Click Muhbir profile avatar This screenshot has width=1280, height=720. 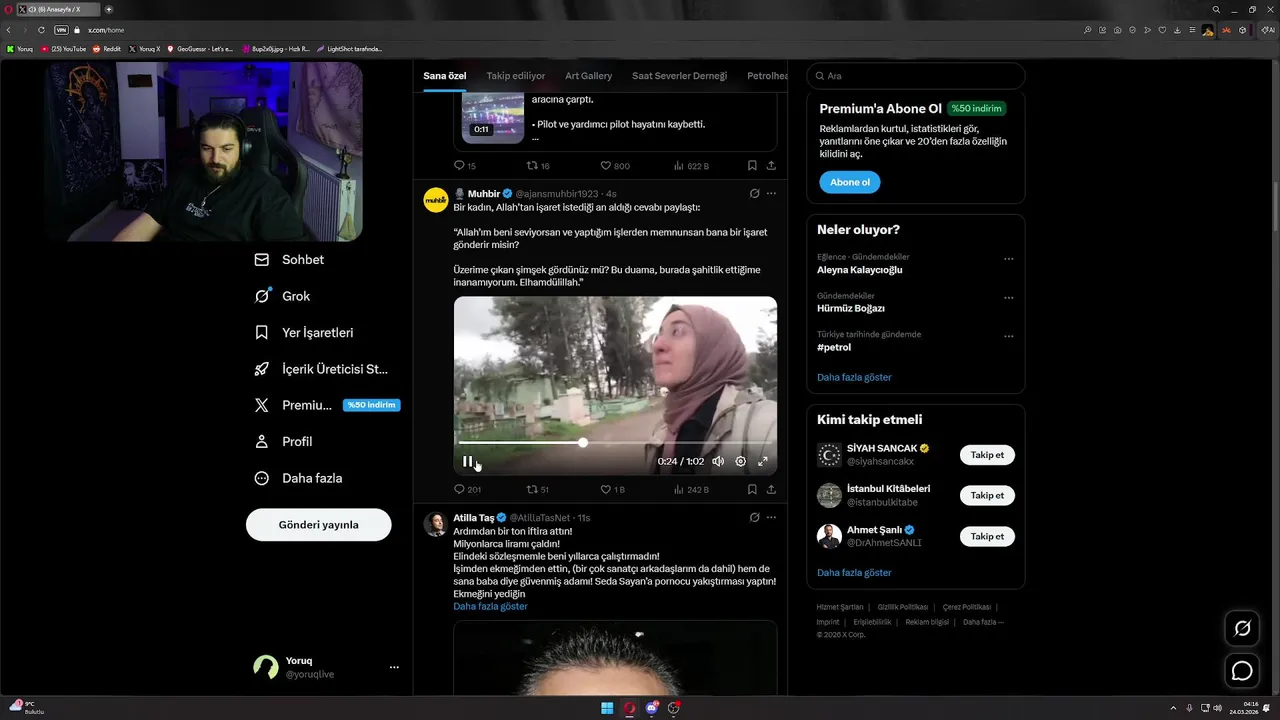point(436,200)
